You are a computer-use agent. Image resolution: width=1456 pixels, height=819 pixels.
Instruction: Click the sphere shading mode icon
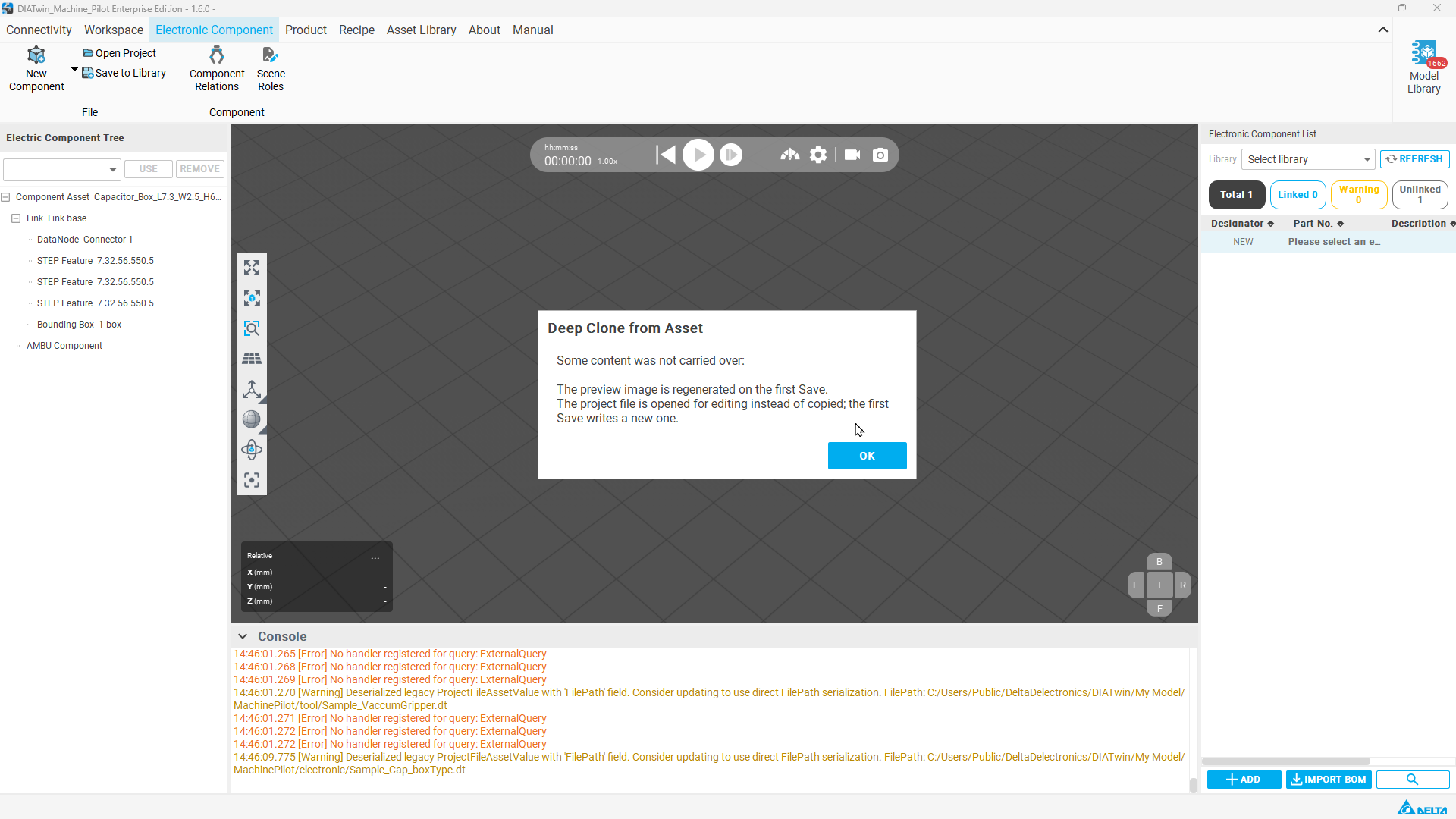[252, 419]
